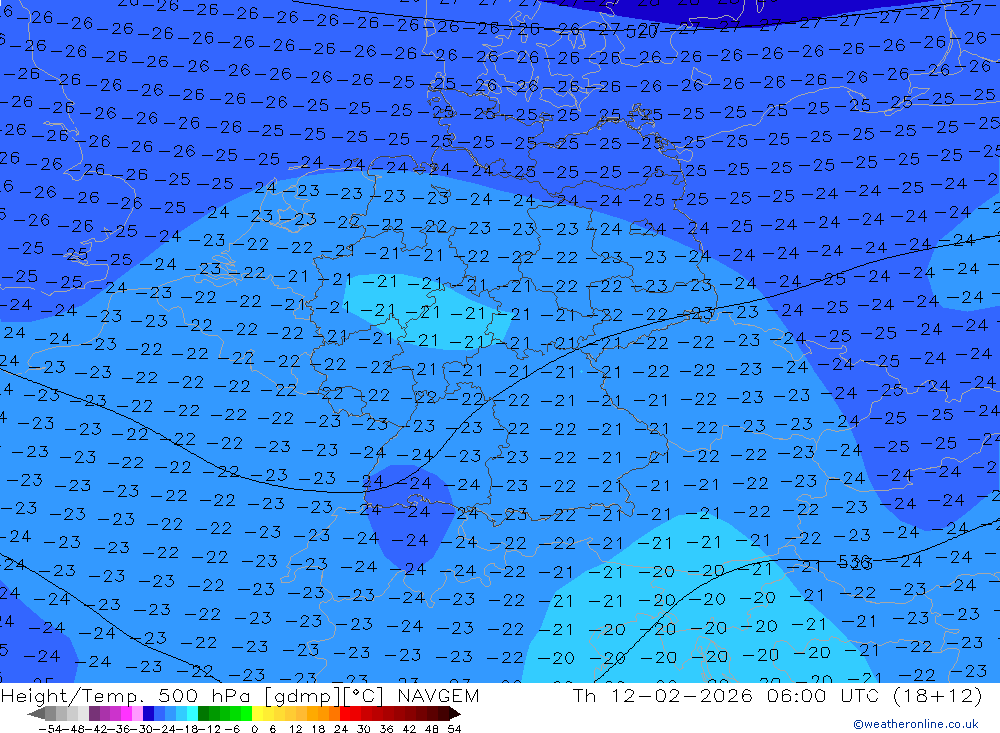This screenshot has height=733, width=1000.
Task: Click the '[°C]' unit label in title
Action: [x=364, y=696]
